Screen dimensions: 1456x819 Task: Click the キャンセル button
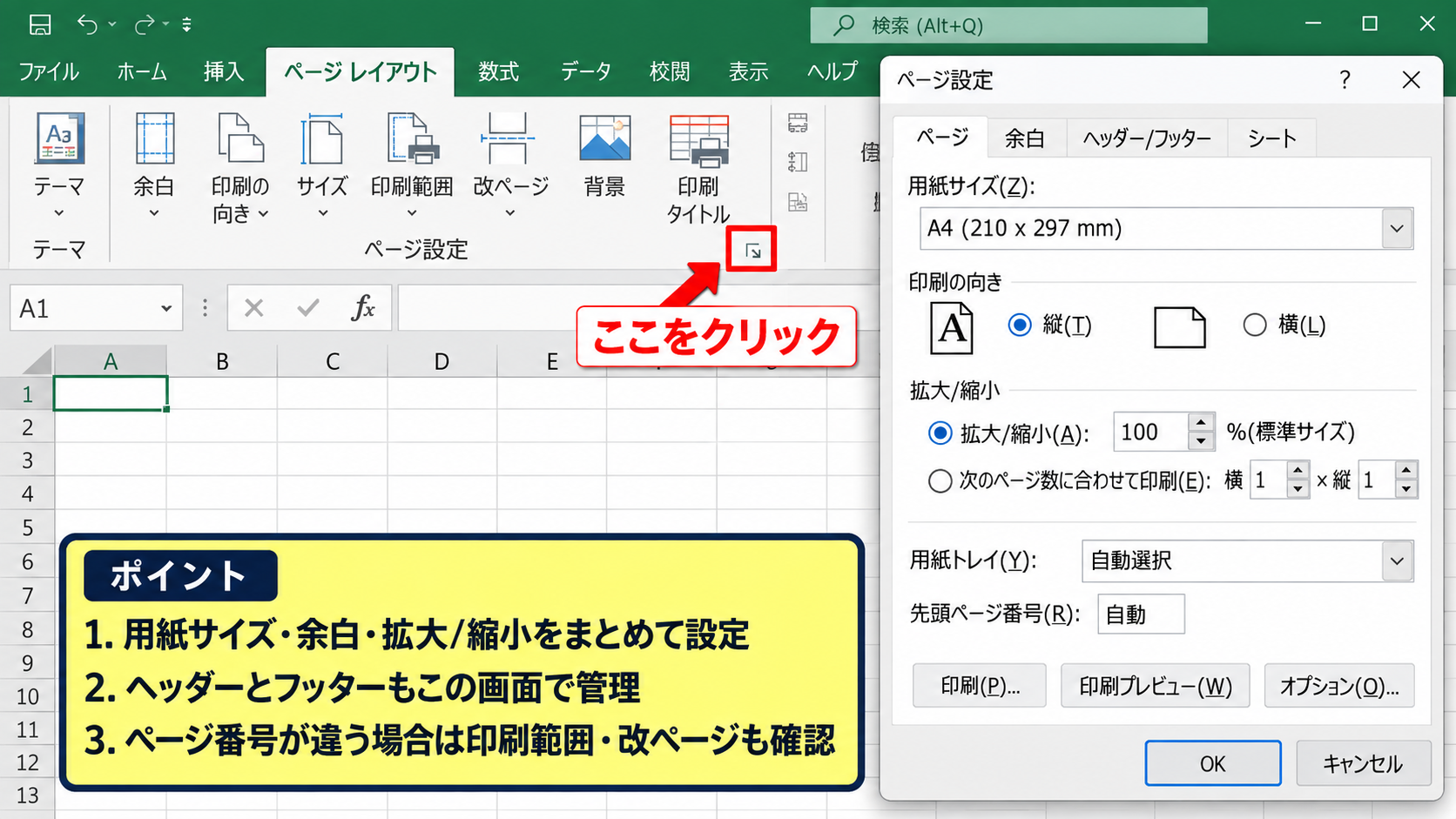(1364, 763)
